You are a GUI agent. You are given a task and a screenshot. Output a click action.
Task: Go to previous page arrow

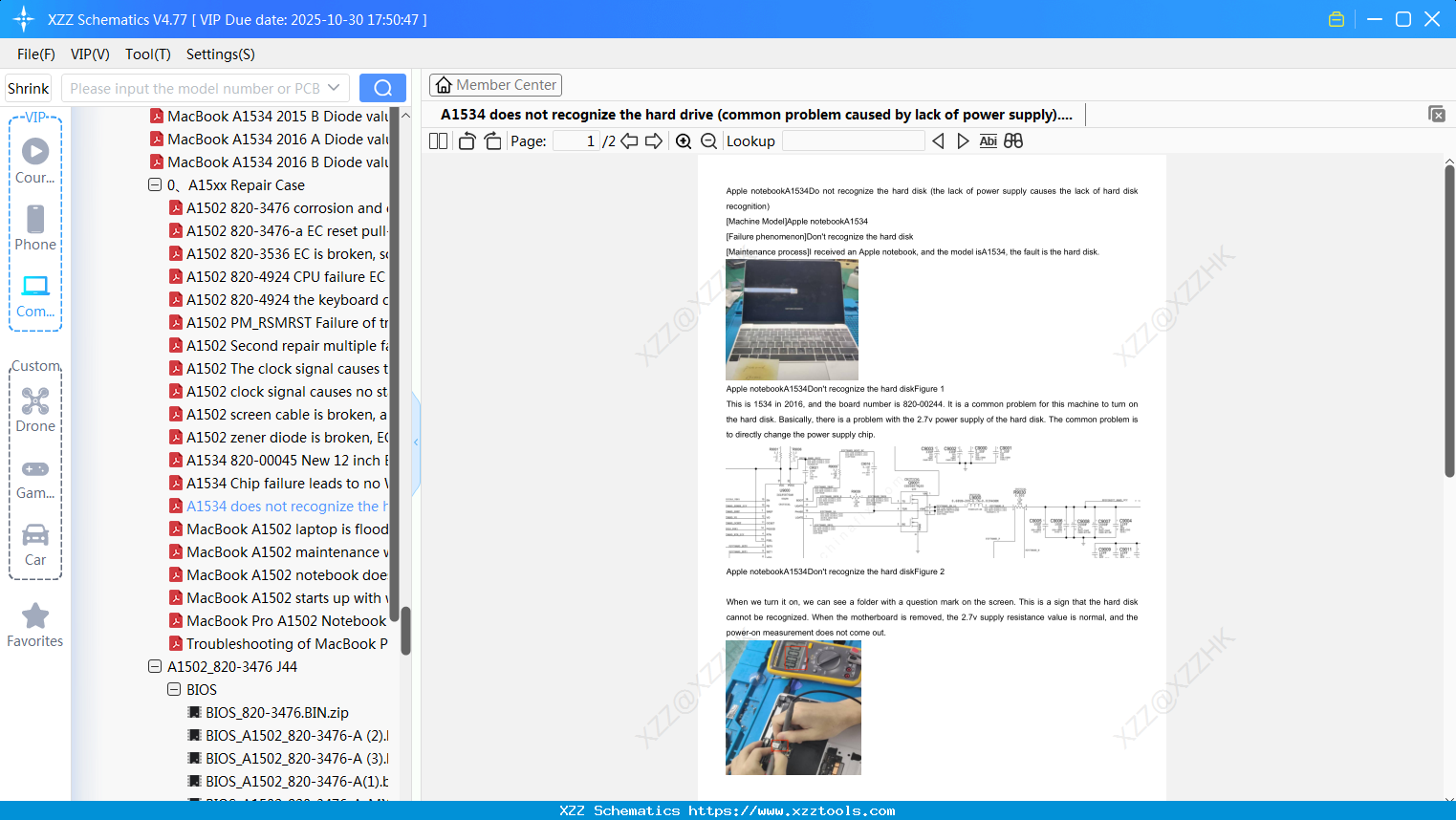(x=629, y=140)
